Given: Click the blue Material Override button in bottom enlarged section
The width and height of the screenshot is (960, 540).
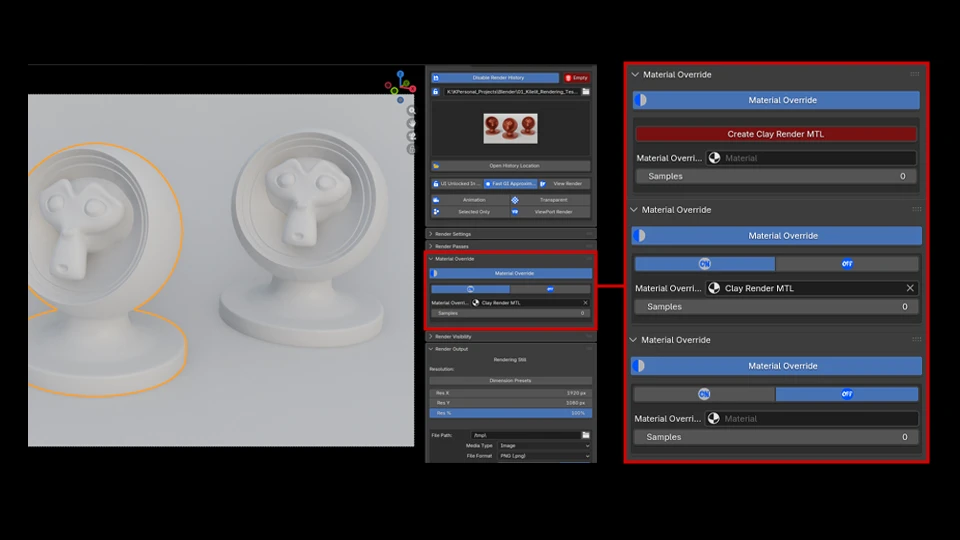Looking at the screenshot, I should [x=776, y=366].
